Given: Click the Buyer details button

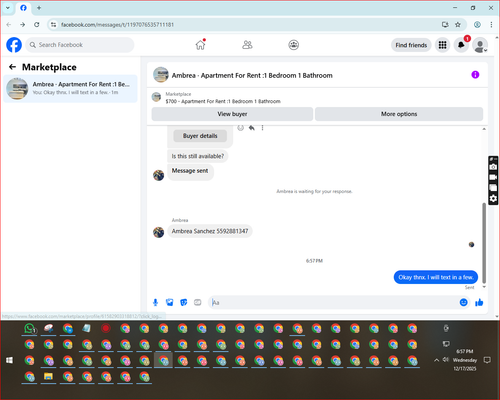Looking at the screenshot, I should point(200,136).
